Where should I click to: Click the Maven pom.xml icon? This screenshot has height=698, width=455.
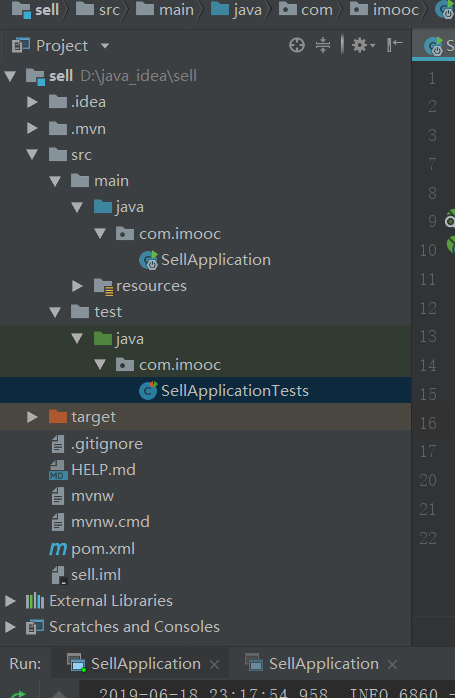[x=58, y=548]
